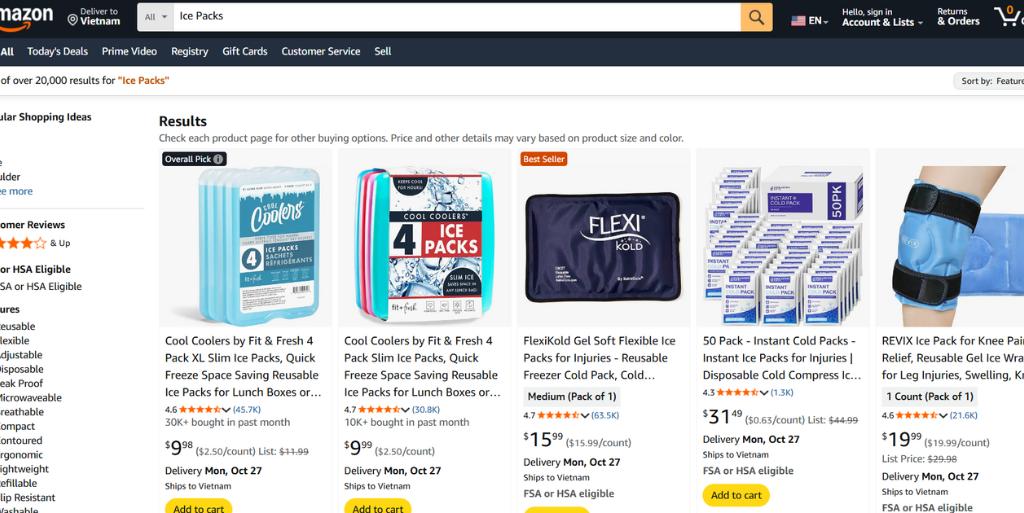
Task: Click the Best Seller badge
Action: point(543,159)
